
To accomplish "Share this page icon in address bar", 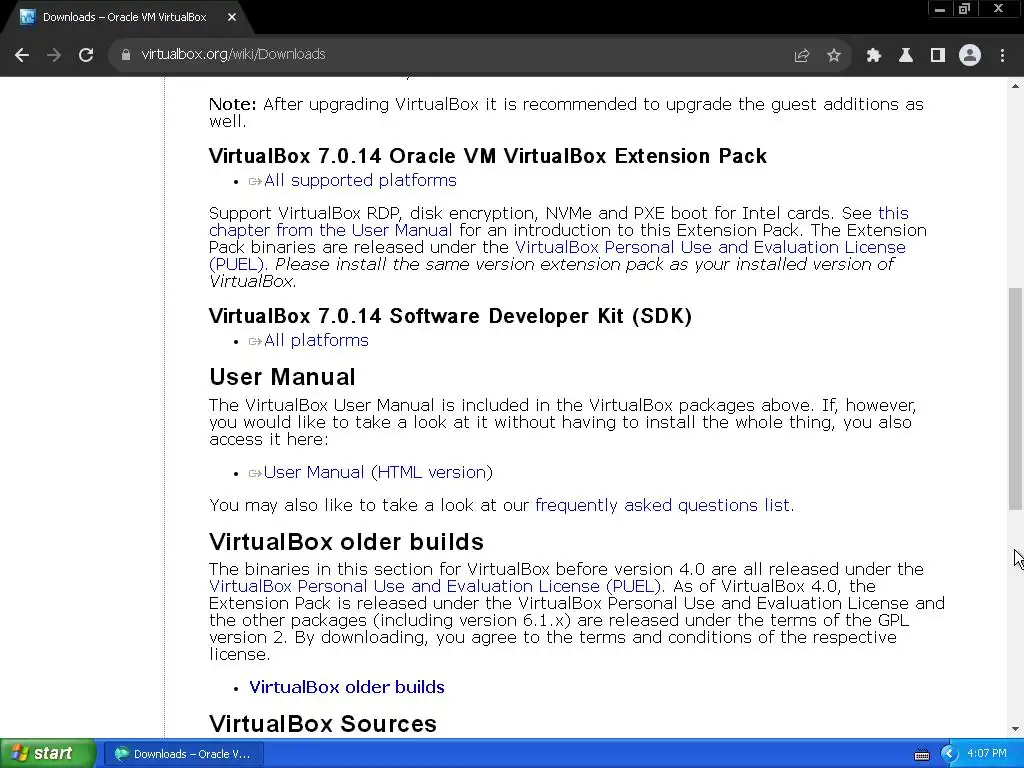I will [x=801, y=56].
